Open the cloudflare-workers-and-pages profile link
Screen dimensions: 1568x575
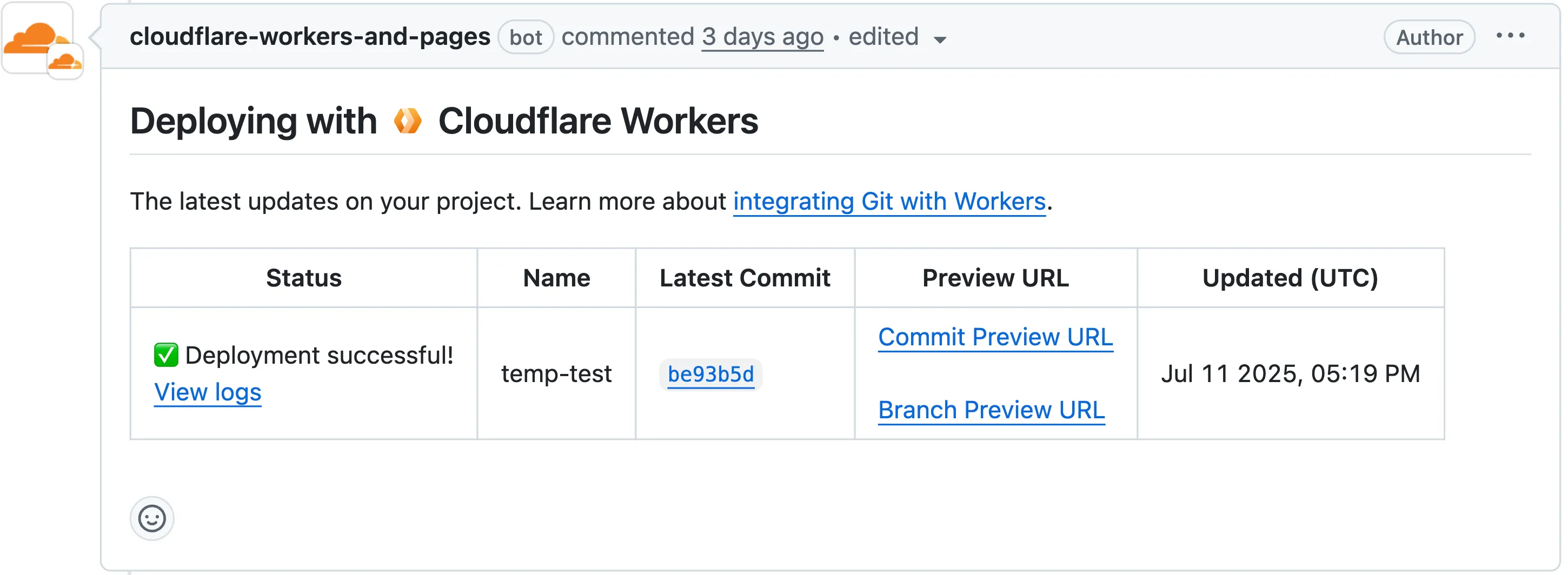310,37
